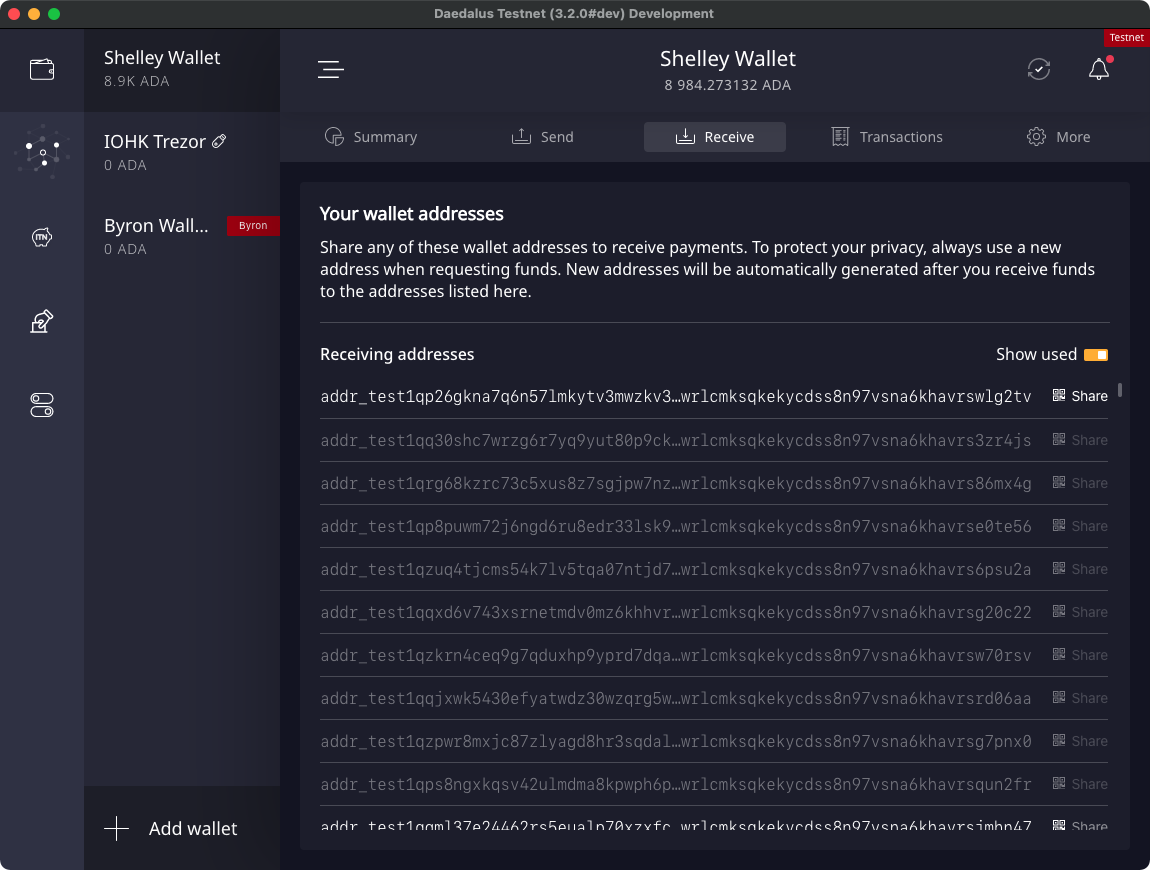
Task: Open the More tab gear menu
Action: (1058, 137)
